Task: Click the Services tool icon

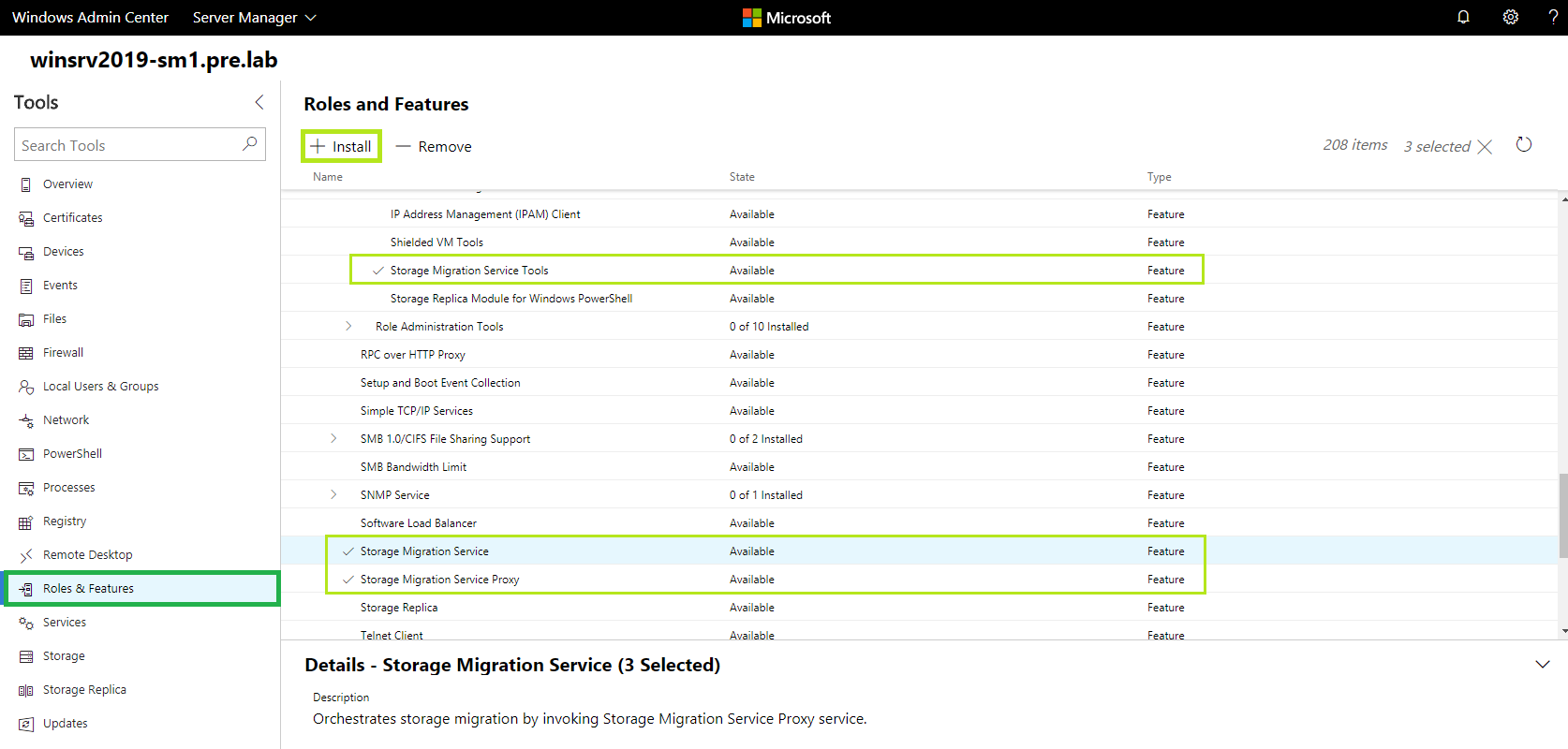Action: pos(26,623)
